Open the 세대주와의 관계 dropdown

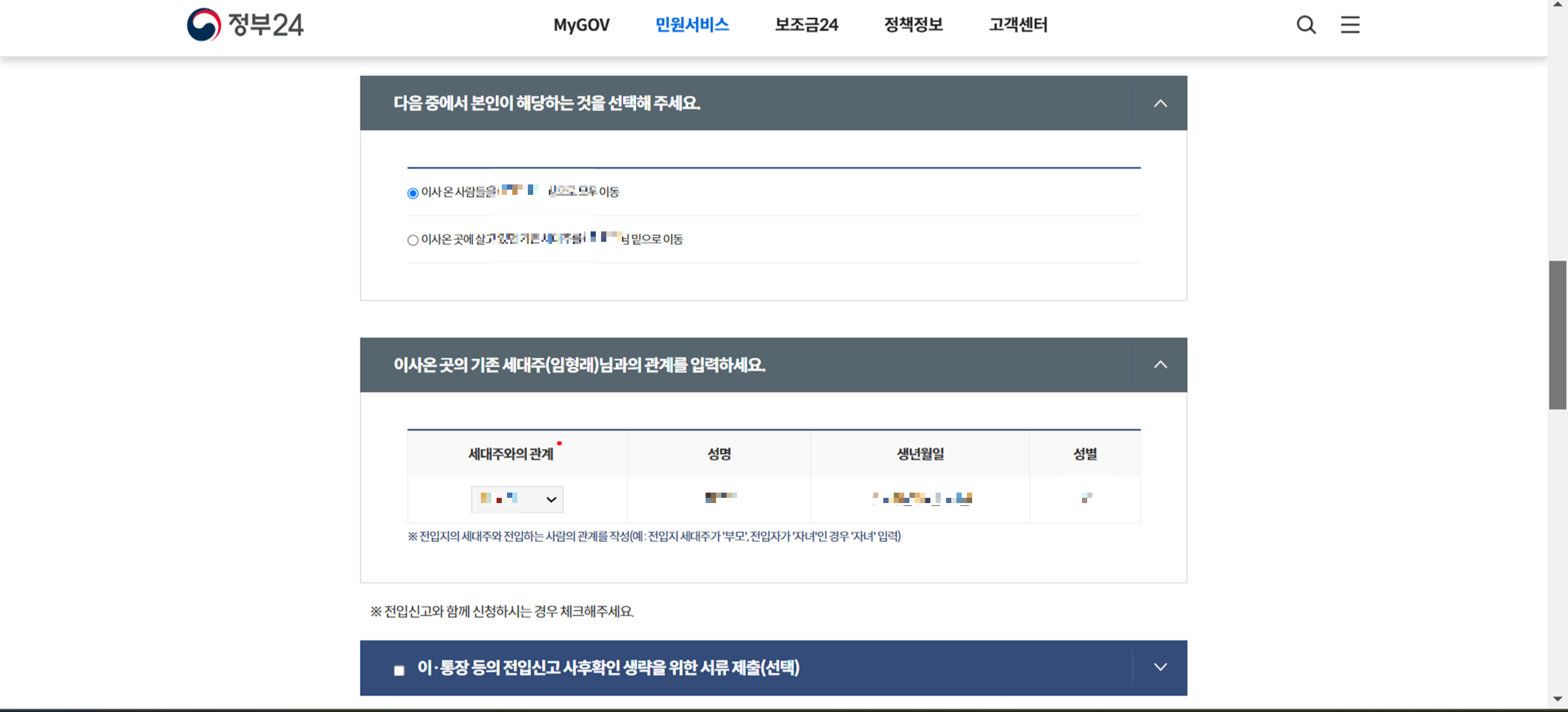(x=517, y=499)
